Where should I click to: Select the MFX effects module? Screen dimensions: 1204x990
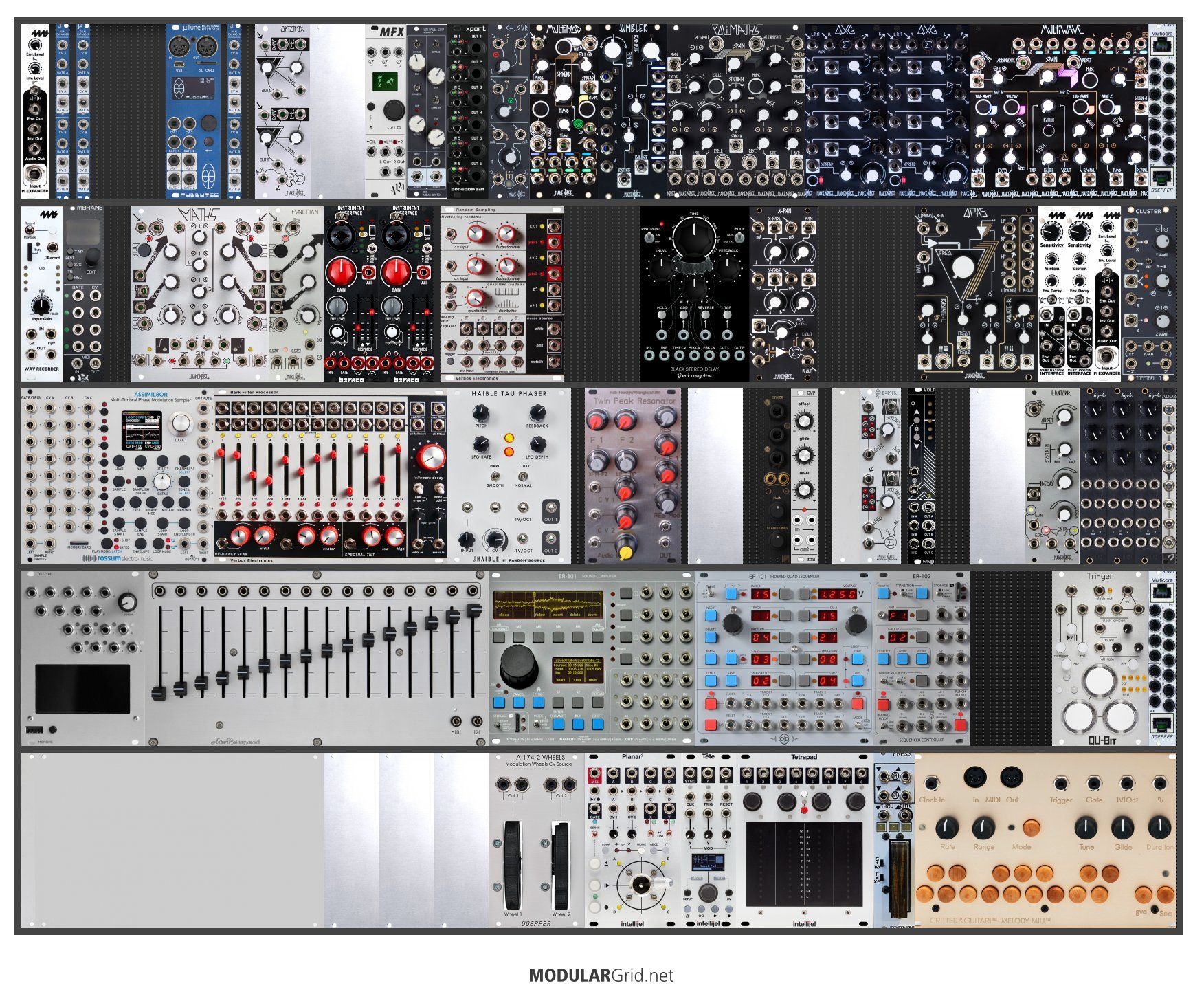pos(386,112)
